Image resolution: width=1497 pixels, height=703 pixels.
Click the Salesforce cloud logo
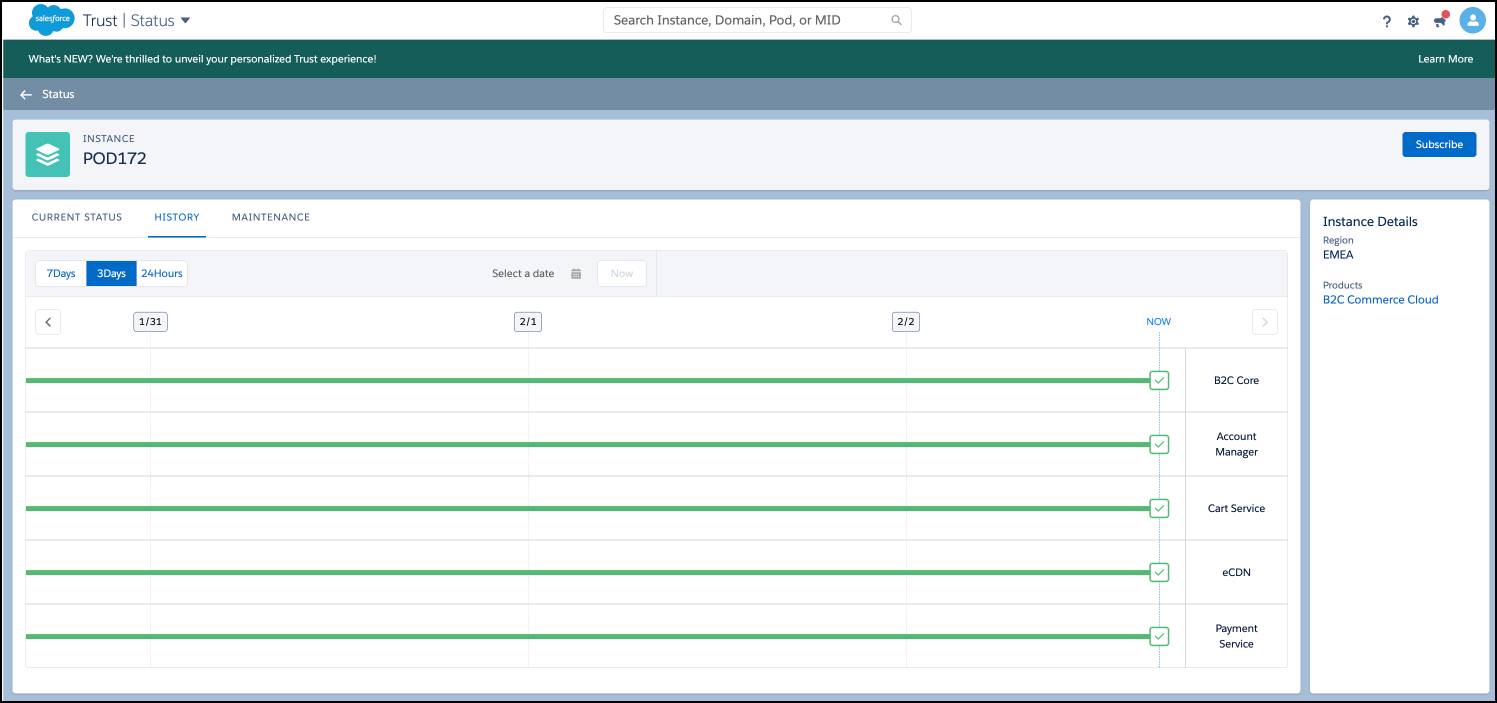pyautogui.click(x=52, y=19)
